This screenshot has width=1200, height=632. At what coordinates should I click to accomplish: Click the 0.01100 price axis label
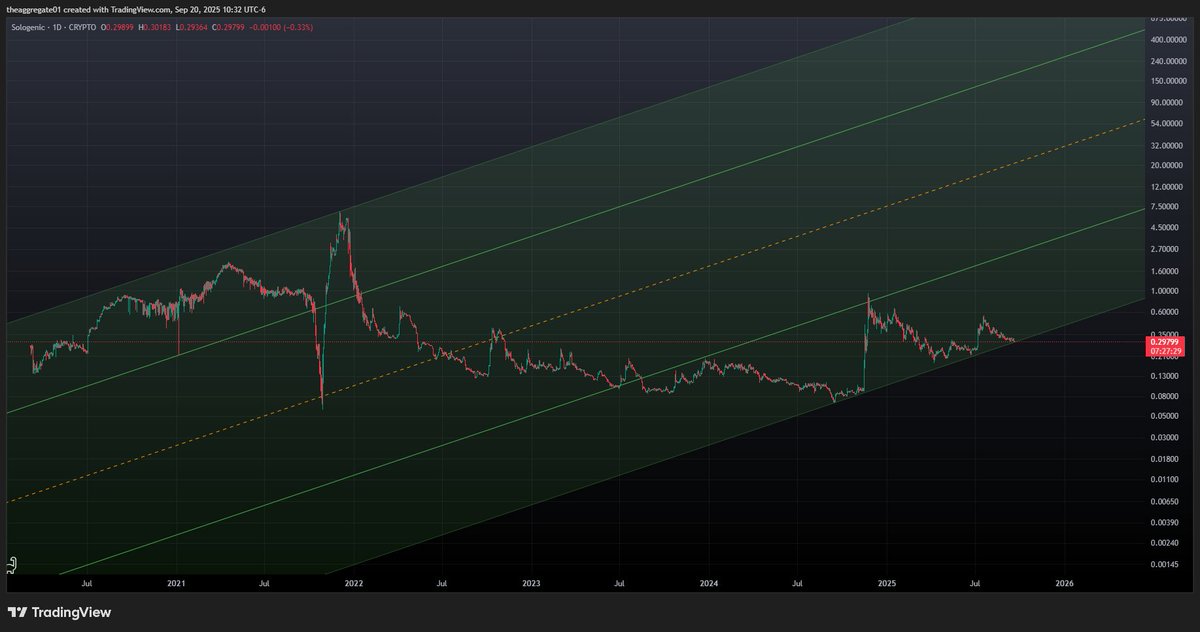pyautogui.click(x=1167, y=480)
